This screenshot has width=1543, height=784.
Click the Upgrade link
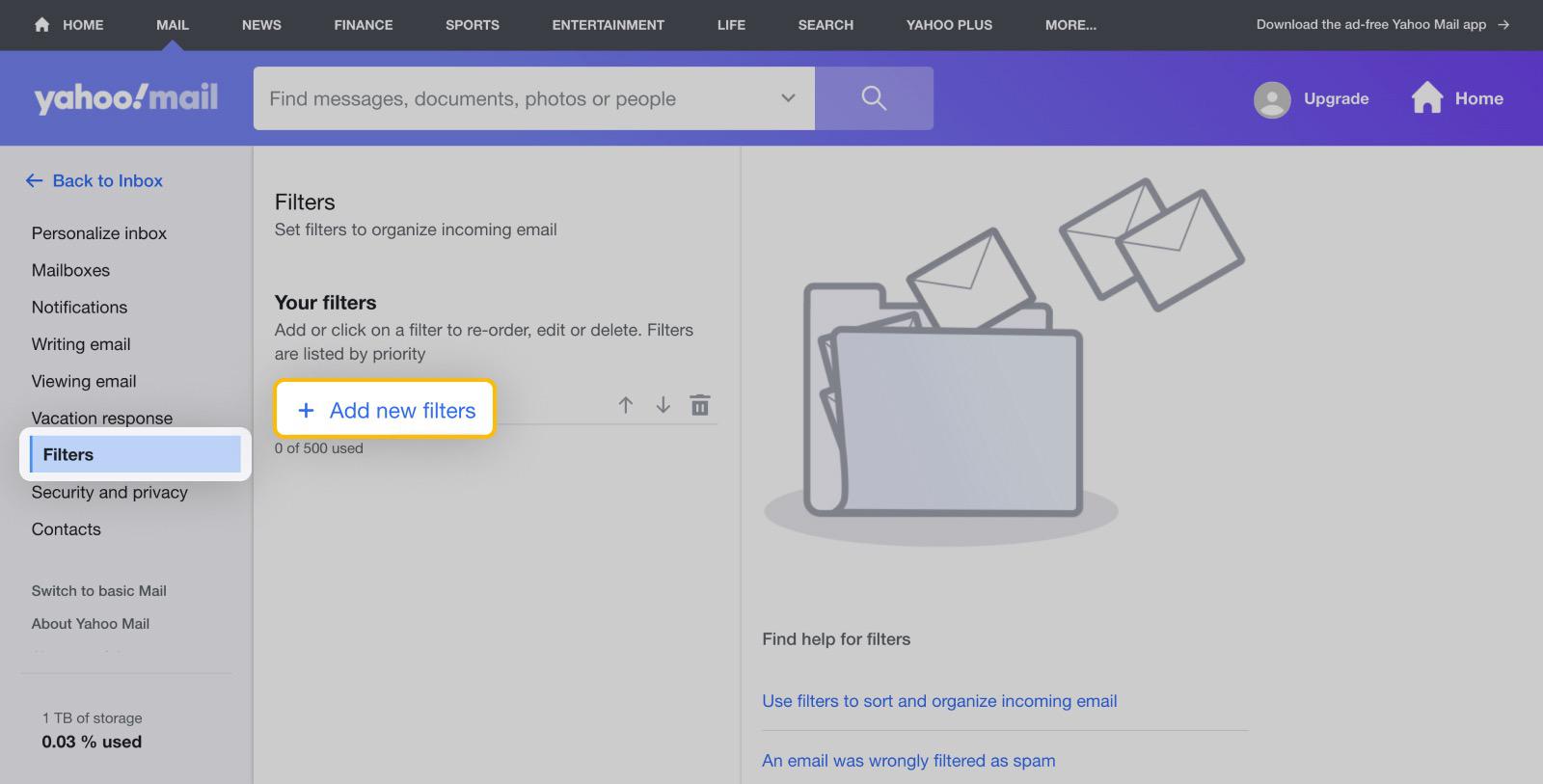click(x=1336, y=98)
